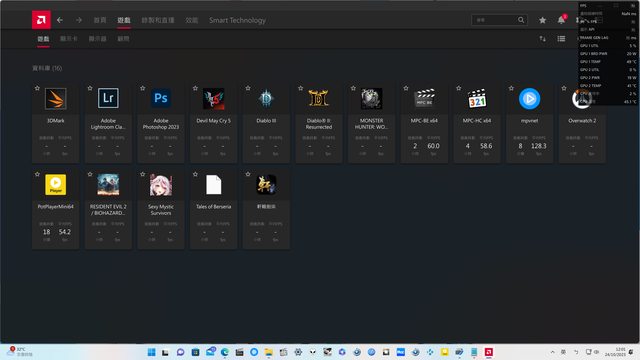This screenshot has width=640, height=360.
Task: Open the MPC-HC x64 tile
Action: point(477,123)
